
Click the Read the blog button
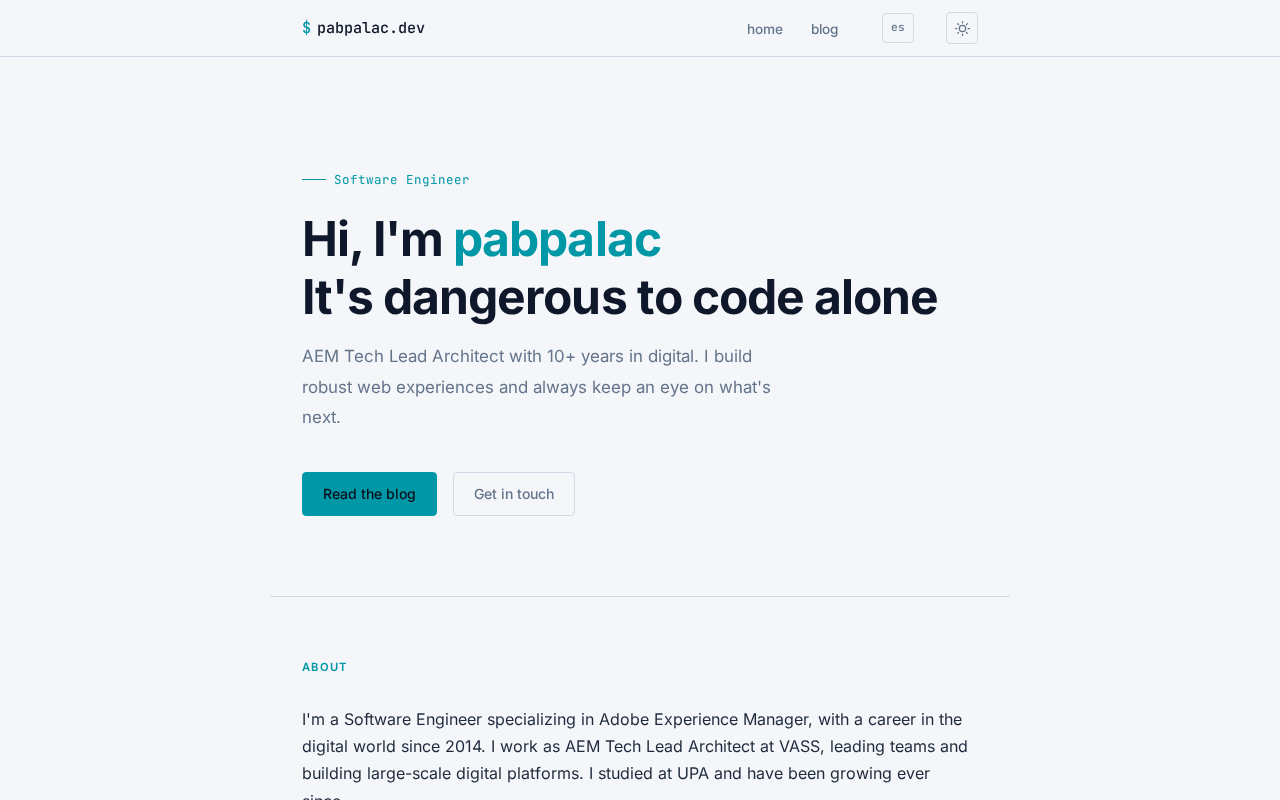[369, 494]
